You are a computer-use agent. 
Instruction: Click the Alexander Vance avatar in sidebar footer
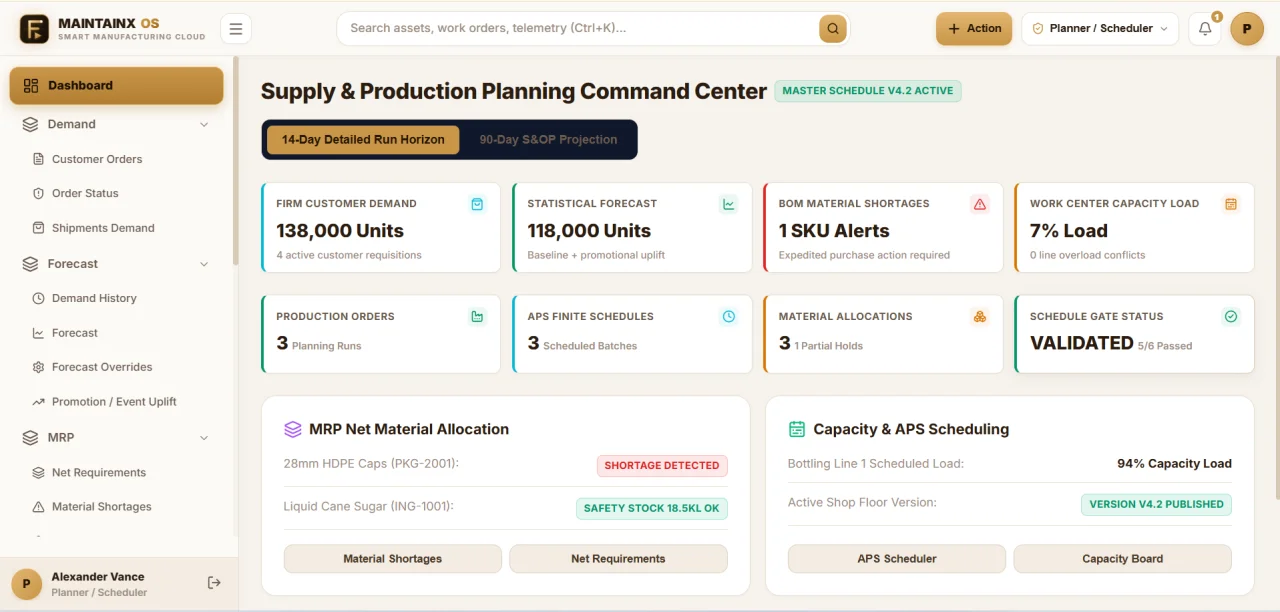point(26,584)
